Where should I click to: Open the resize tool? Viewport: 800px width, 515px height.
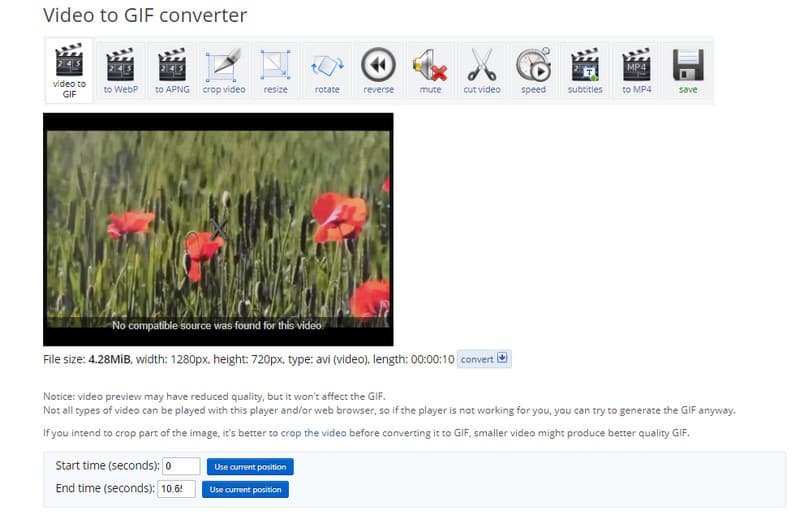[275, 70]
